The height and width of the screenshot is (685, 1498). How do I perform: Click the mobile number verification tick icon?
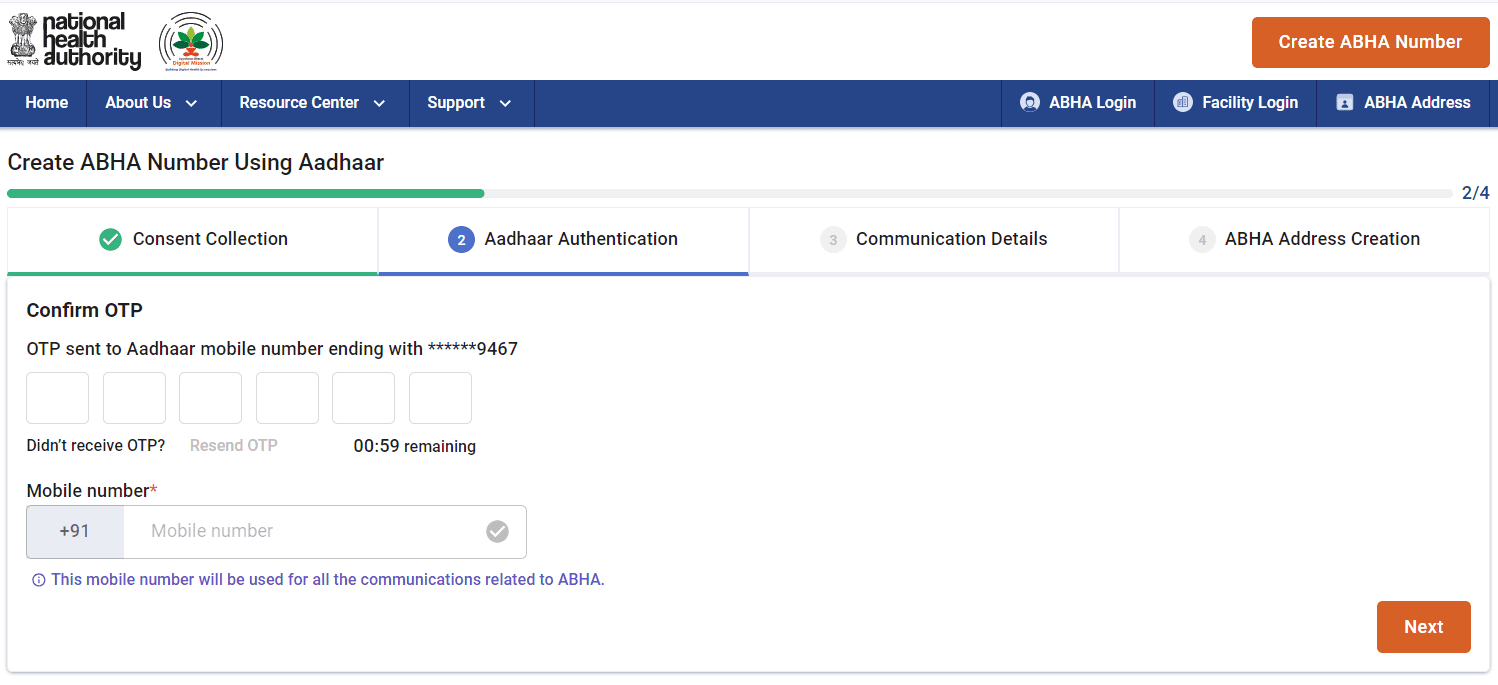click(x=497, y=532)
